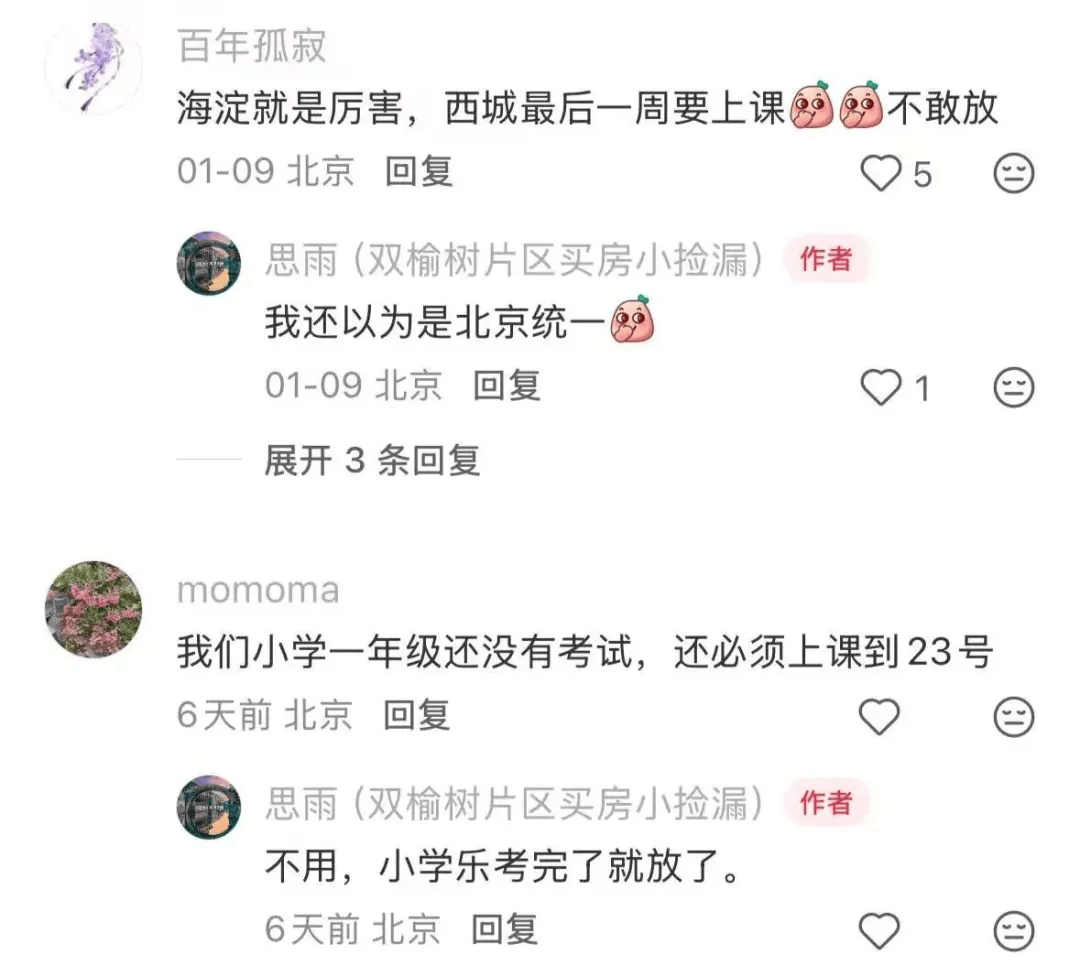The height and width of the screenshot is (977, 1080).
Task: Open 思雨 username link in first reply
Action: point(515,260)
